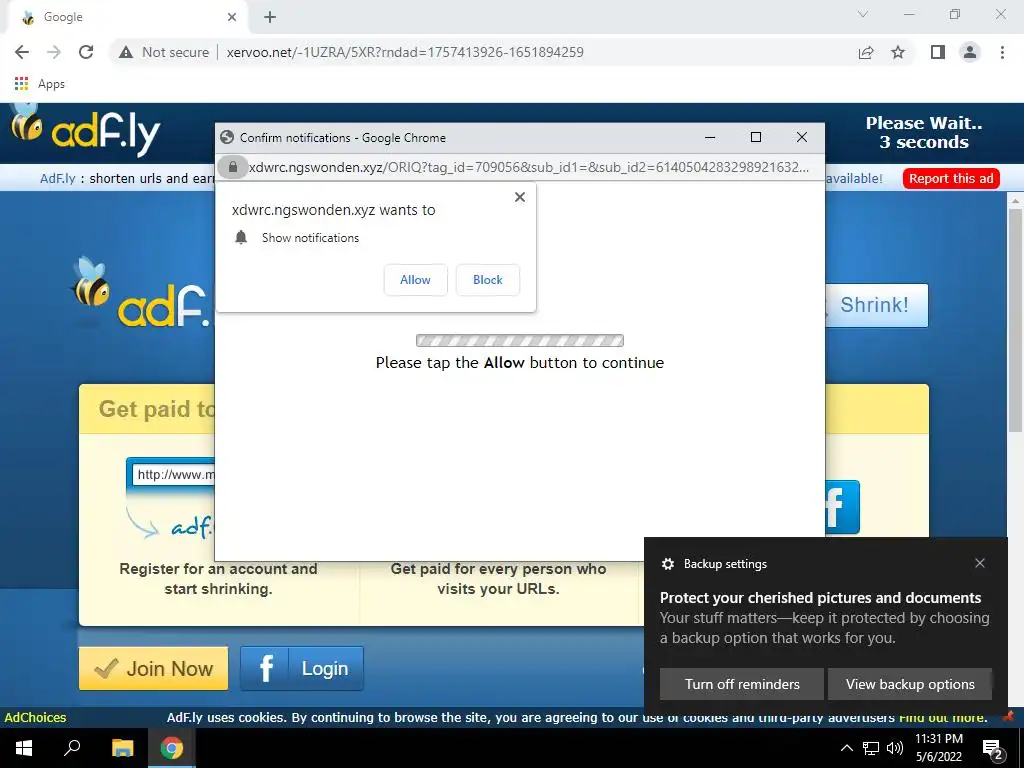1024x768 pixels.
Task: Dismiss the notification permission prompt
Action: (x=520, y=197)
